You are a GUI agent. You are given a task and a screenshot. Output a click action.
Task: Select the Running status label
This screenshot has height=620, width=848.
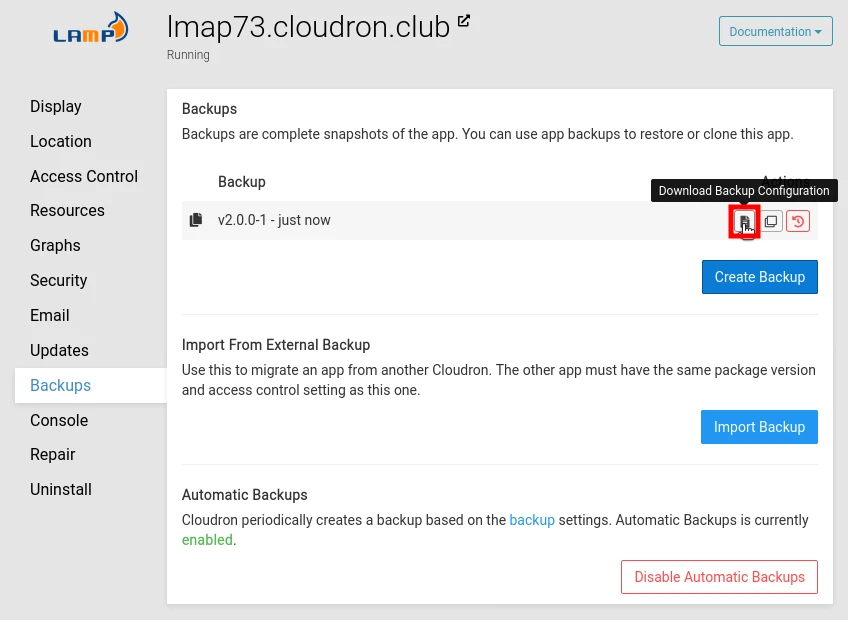coord(188,55)
